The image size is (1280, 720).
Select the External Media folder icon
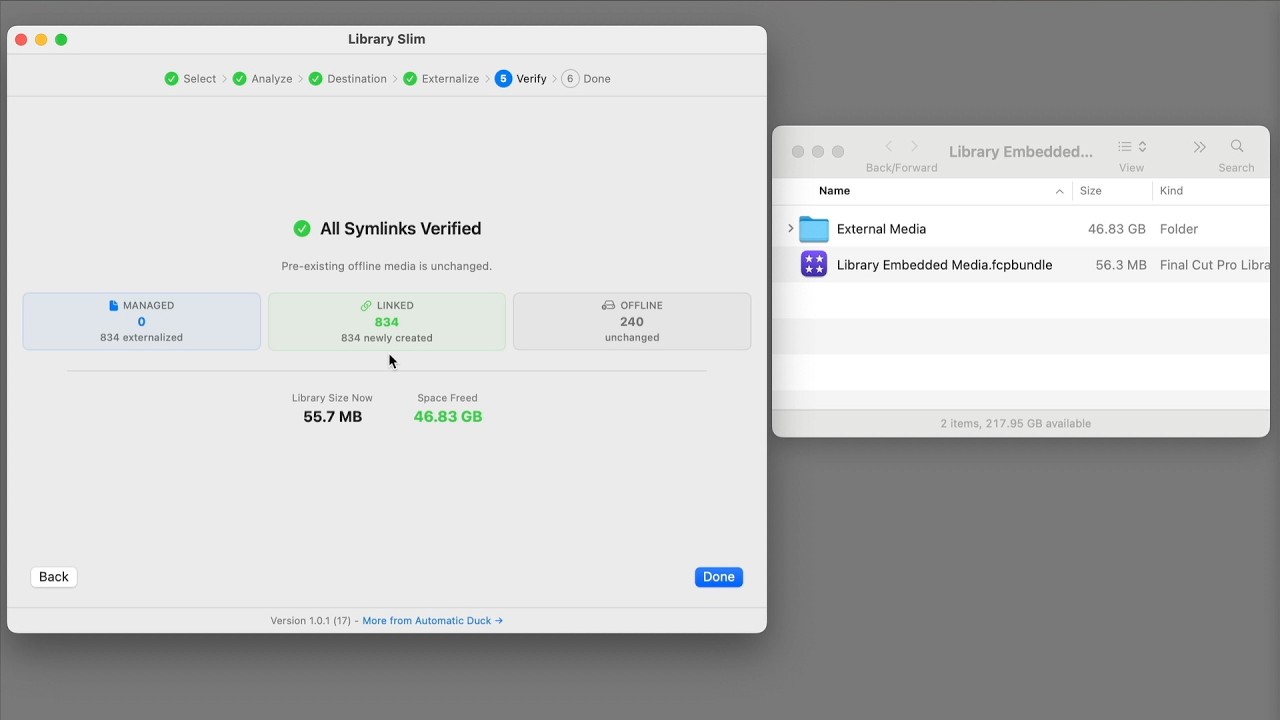[814, 229]
